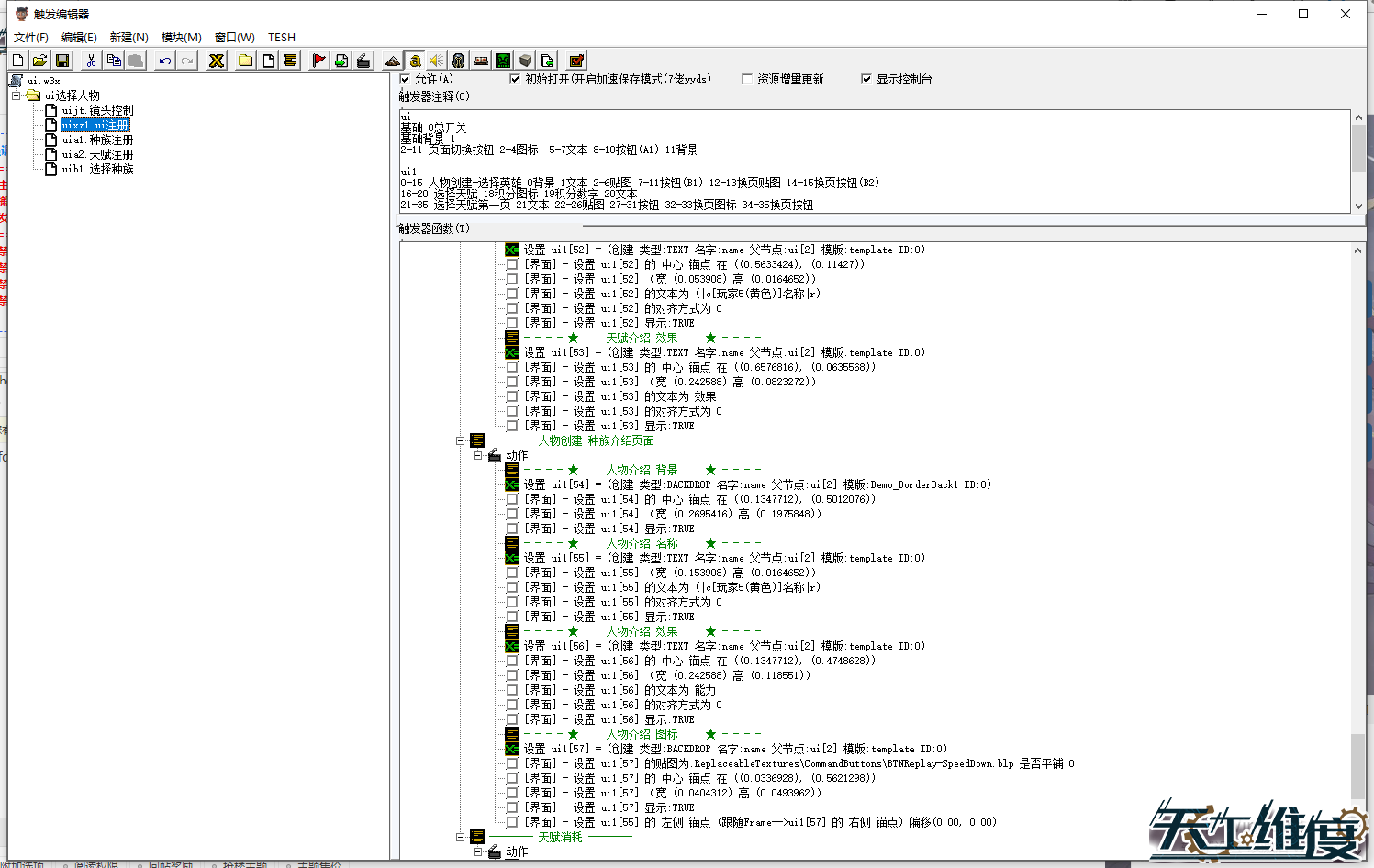Toggle the 显示控制台 checkbox
Screen dimensions: 1374x868
tap(866, 79)
